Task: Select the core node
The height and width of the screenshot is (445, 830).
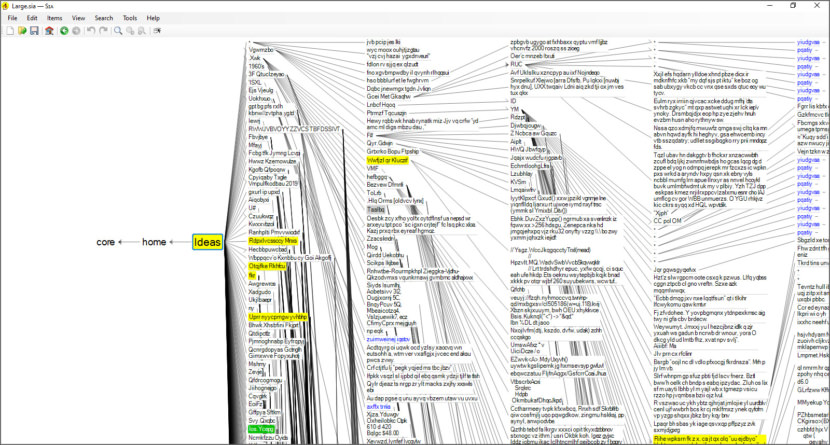Action: (105, 242)
